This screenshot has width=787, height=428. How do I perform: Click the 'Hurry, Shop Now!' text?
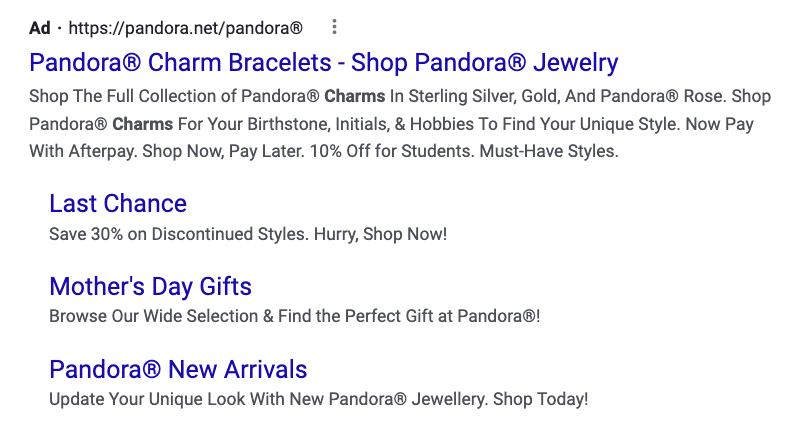coord(380,234)
